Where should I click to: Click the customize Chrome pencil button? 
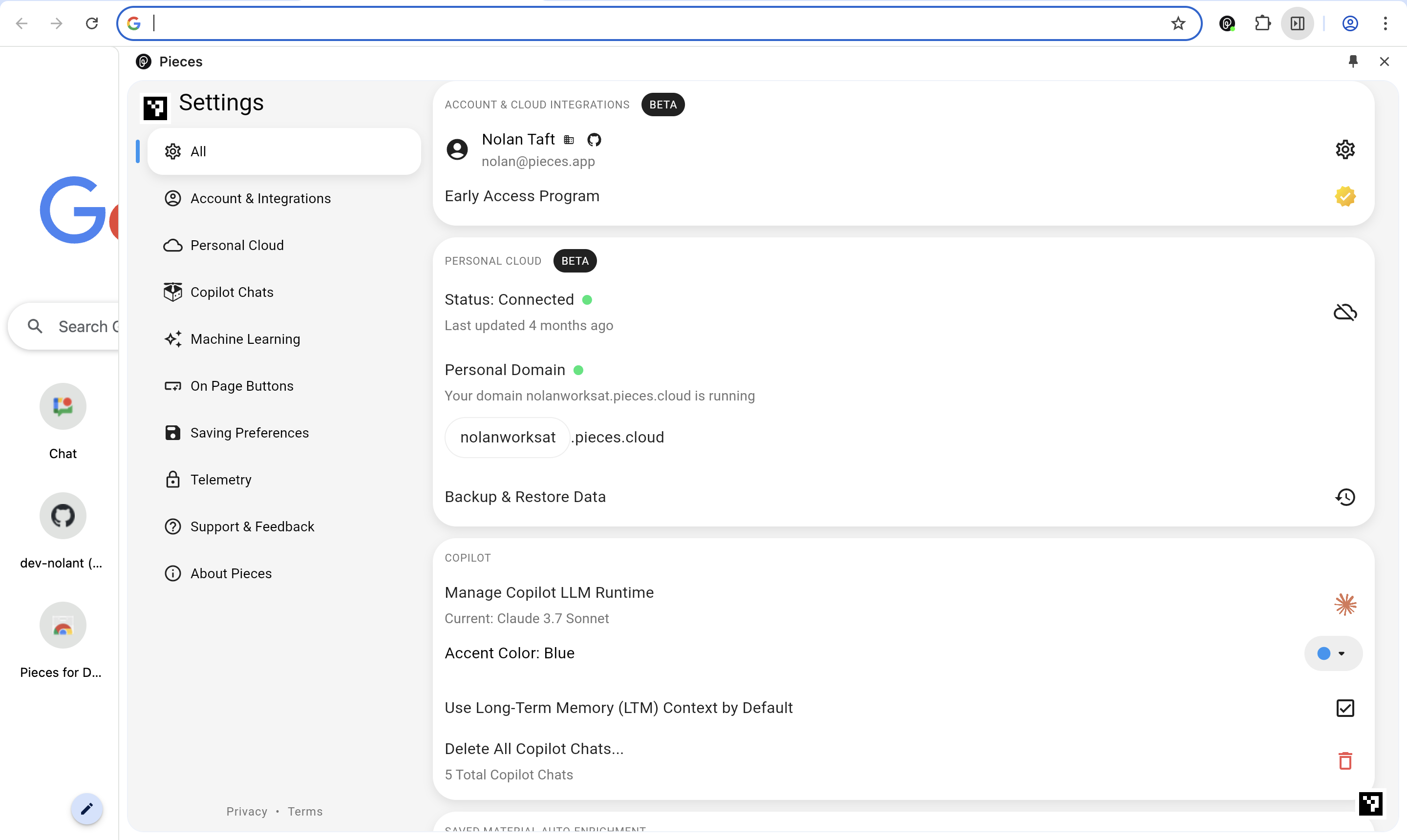pos(86,808)
